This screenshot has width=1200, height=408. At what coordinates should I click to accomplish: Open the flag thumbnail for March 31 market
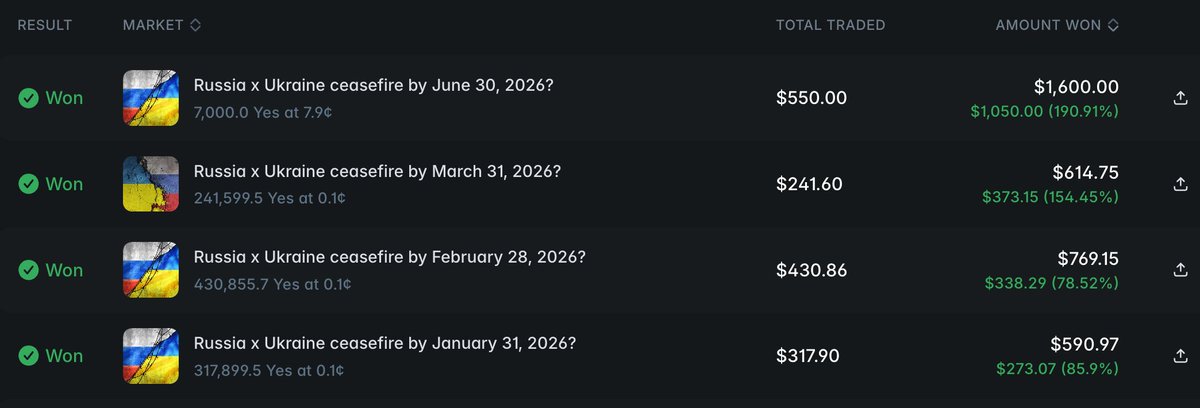(150, 184)
